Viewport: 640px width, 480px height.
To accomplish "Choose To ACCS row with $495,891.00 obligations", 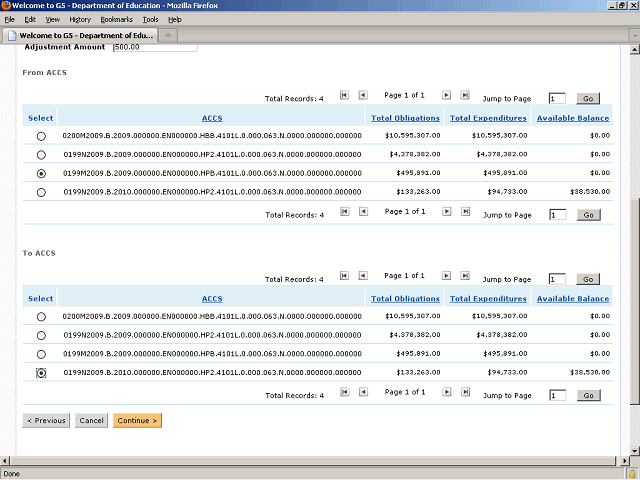I will pos(41,354).
